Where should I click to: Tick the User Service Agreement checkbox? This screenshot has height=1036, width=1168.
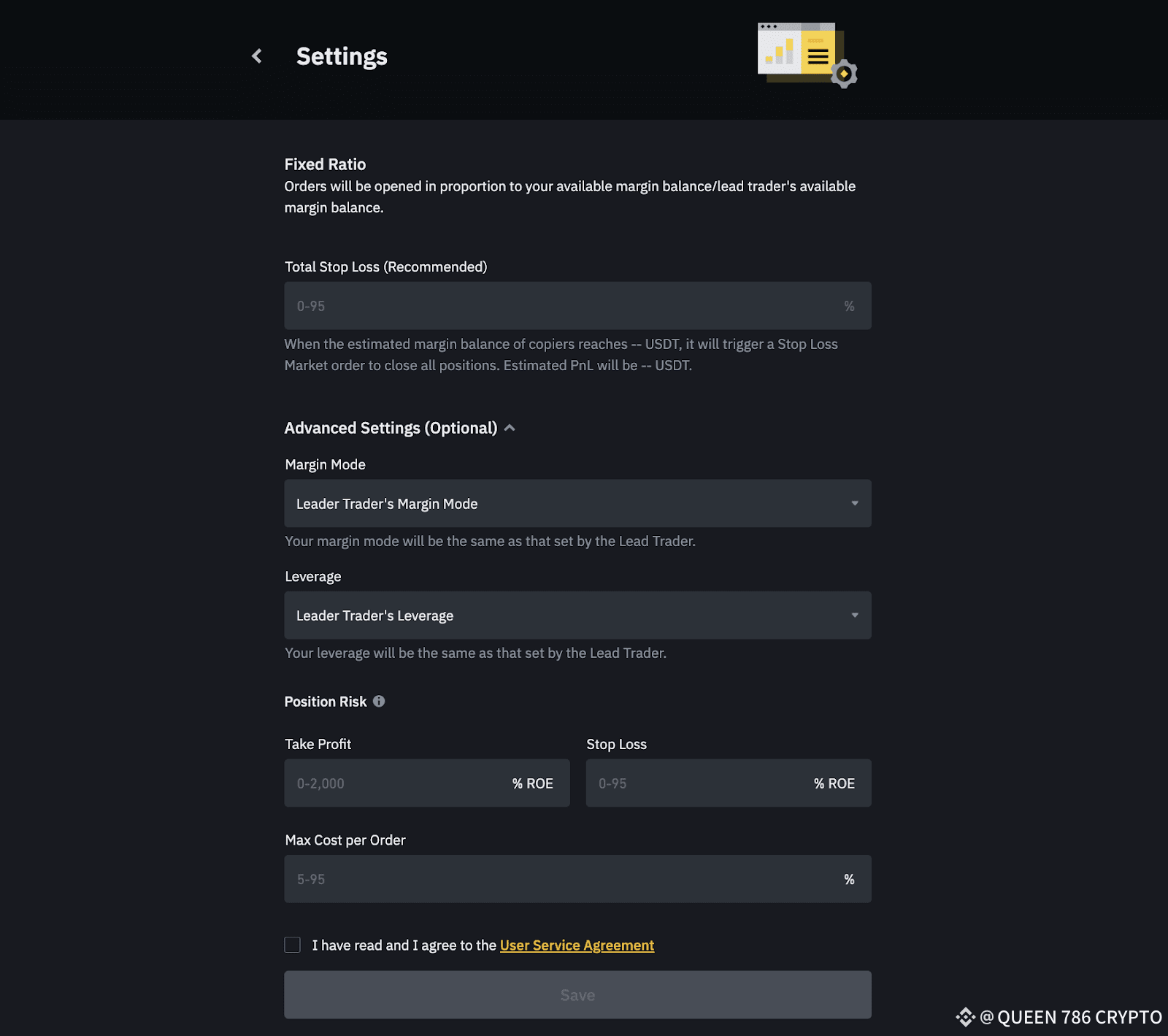point(293,945)
